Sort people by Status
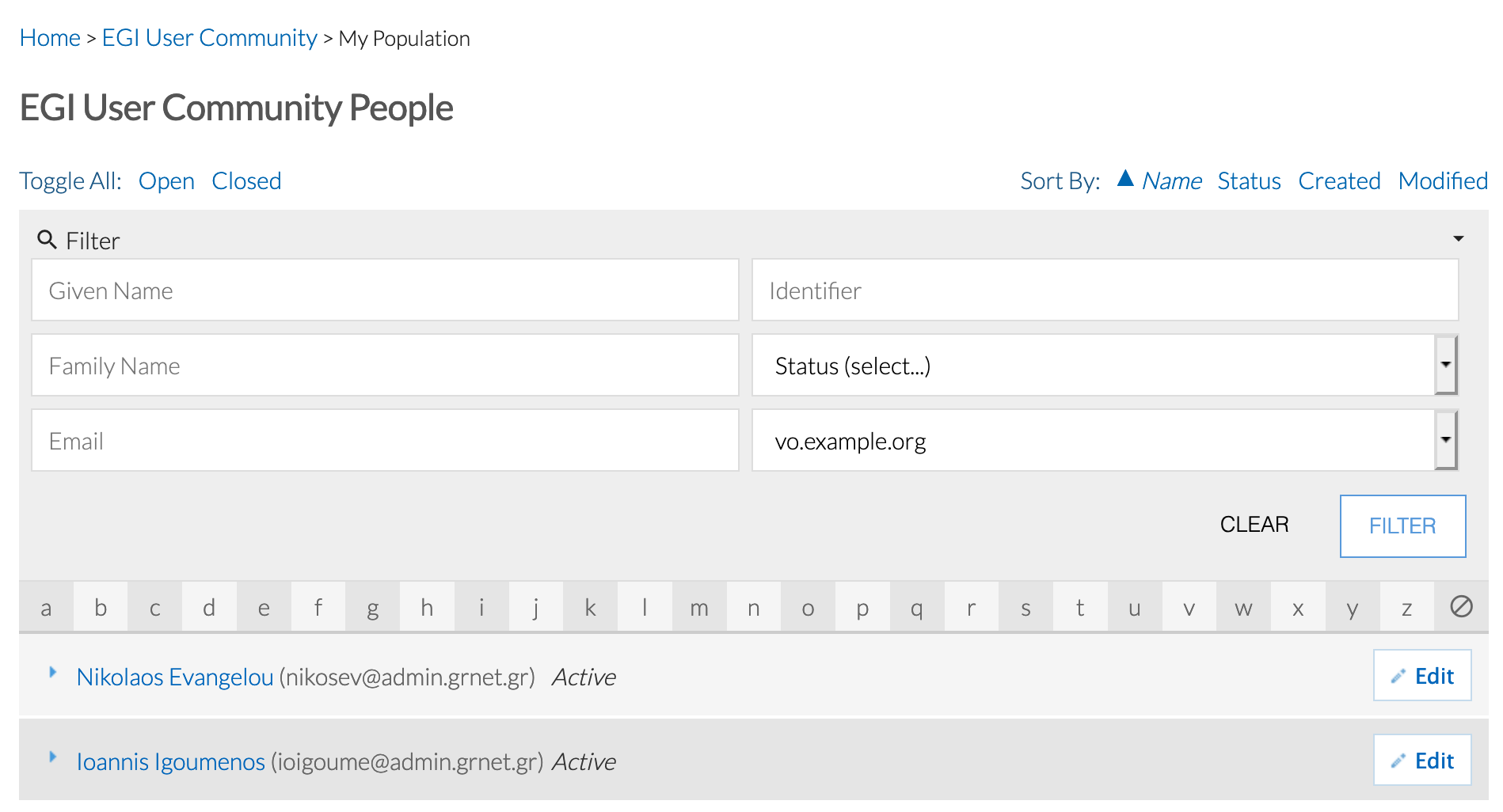1503x812 pixels. (x=1249, y=181)
